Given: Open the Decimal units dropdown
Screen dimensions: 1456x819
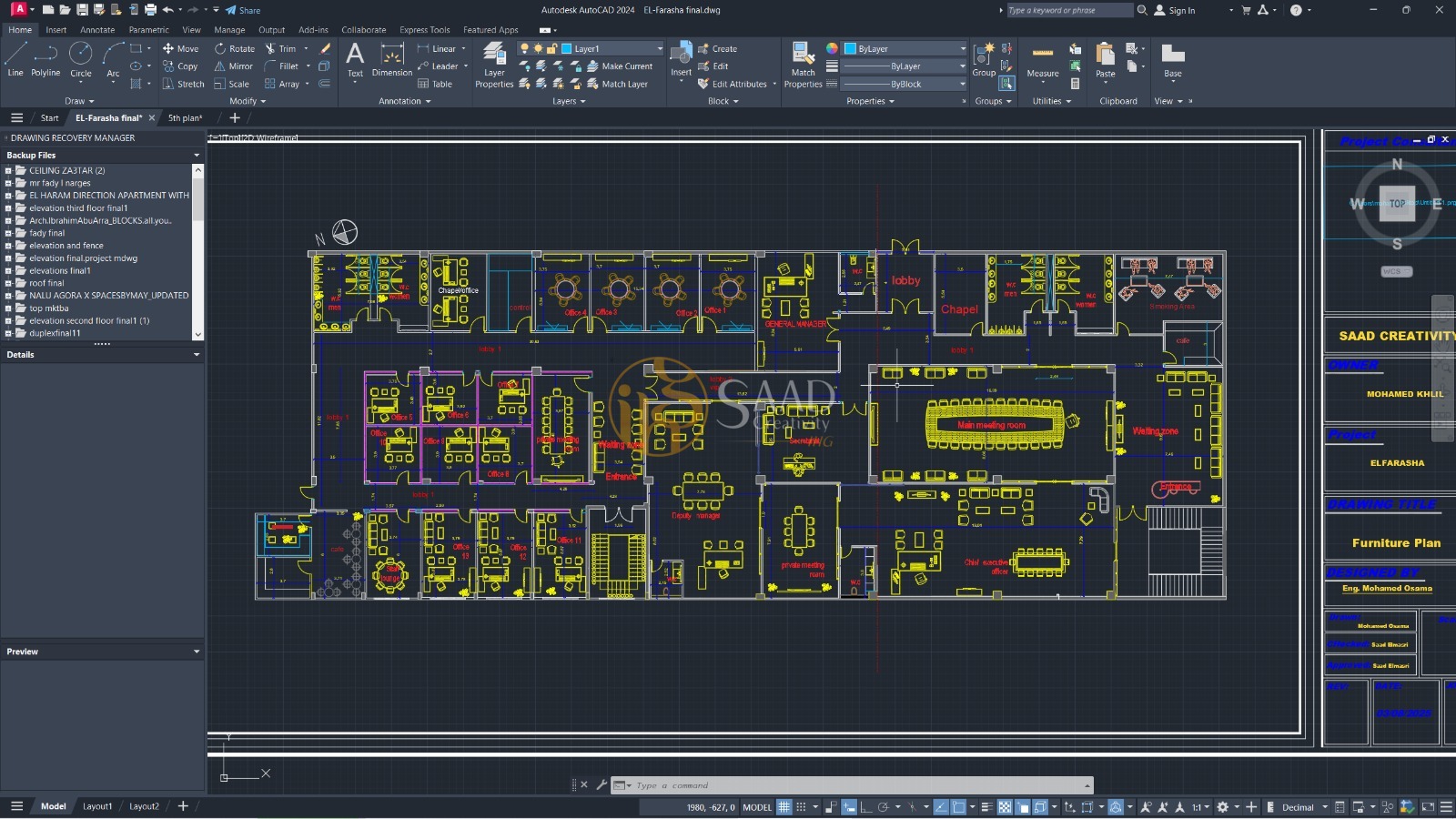Looking at the screenshot, I should [x=1304, y=807].
